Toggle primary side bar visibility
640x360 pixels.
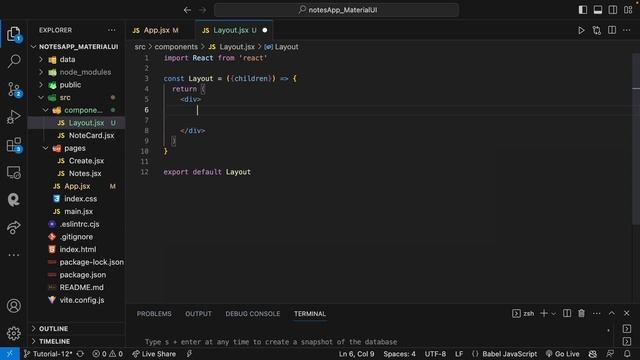[583, 10]
